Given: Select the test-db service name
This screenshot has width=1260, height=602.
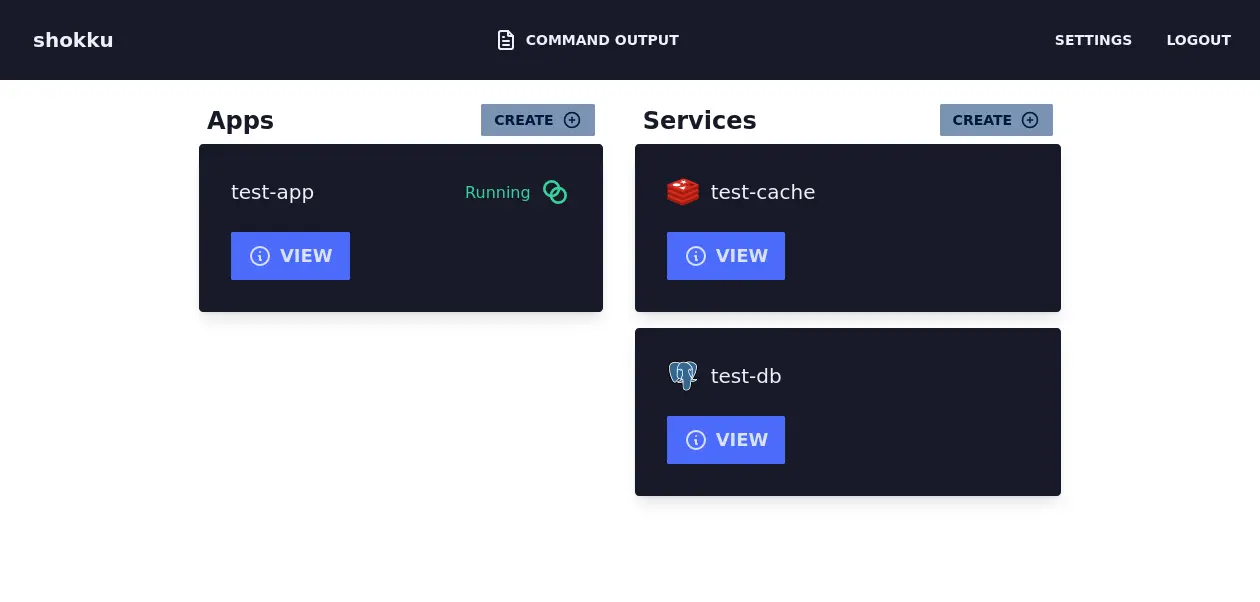Looking at the screenshot, I should [745, 376].
